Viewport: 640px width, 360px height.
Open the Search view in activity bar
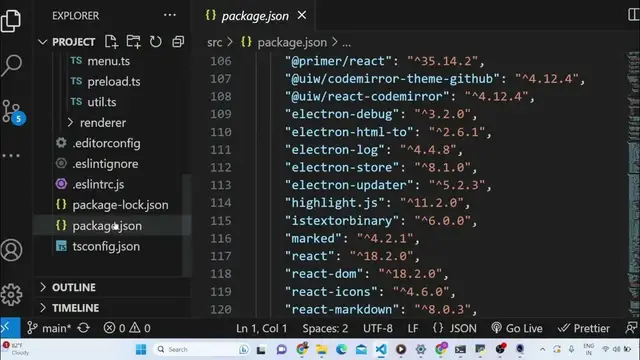click(x=11, y=65)
